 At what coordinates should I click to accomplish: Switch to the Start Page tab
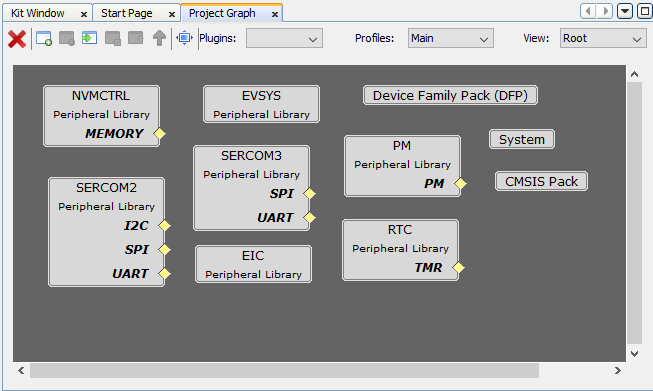point(127,13)
